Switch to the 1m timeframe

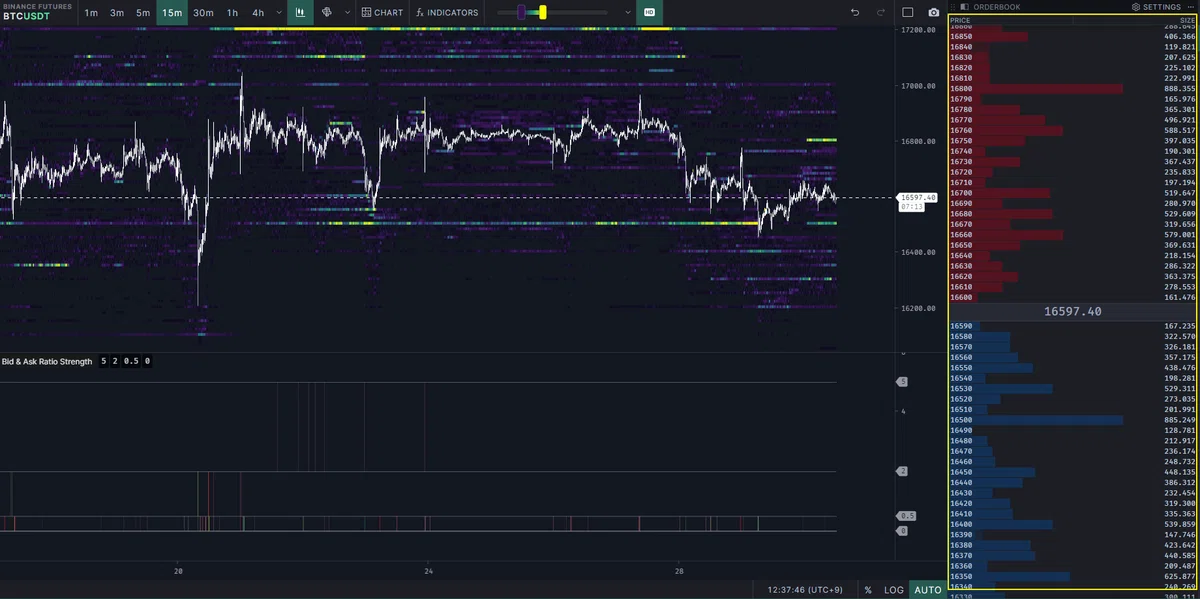click(91, 12)
